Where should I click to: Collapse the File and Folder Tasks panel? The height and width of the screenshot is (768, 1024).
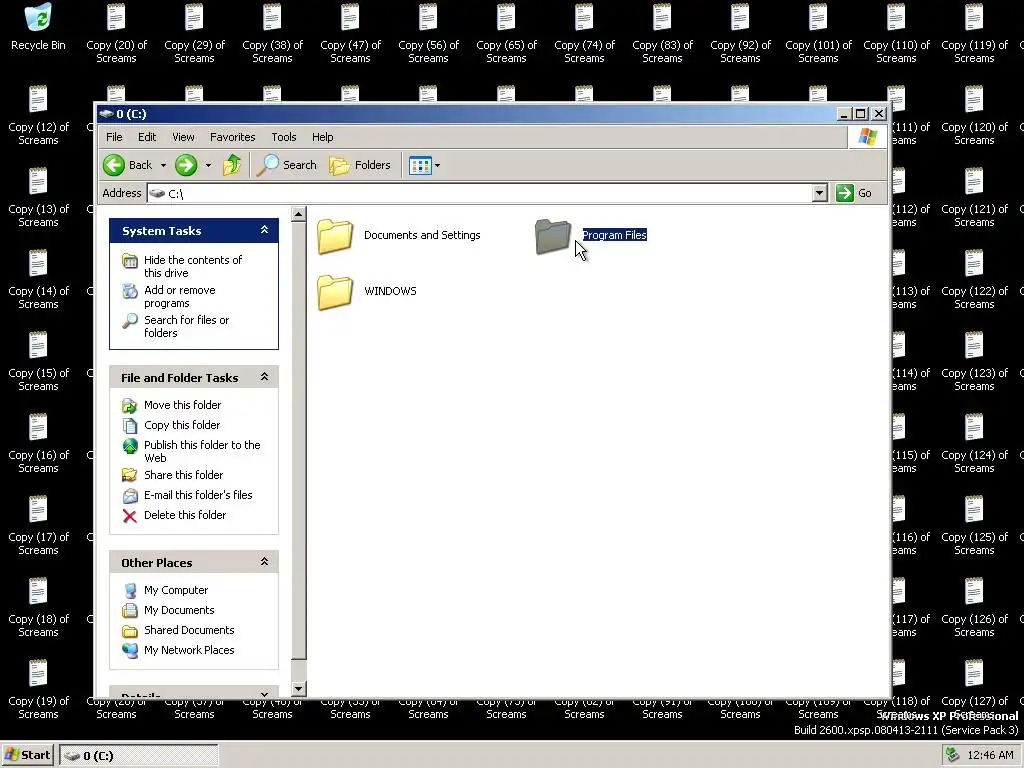tap(264, 377)
